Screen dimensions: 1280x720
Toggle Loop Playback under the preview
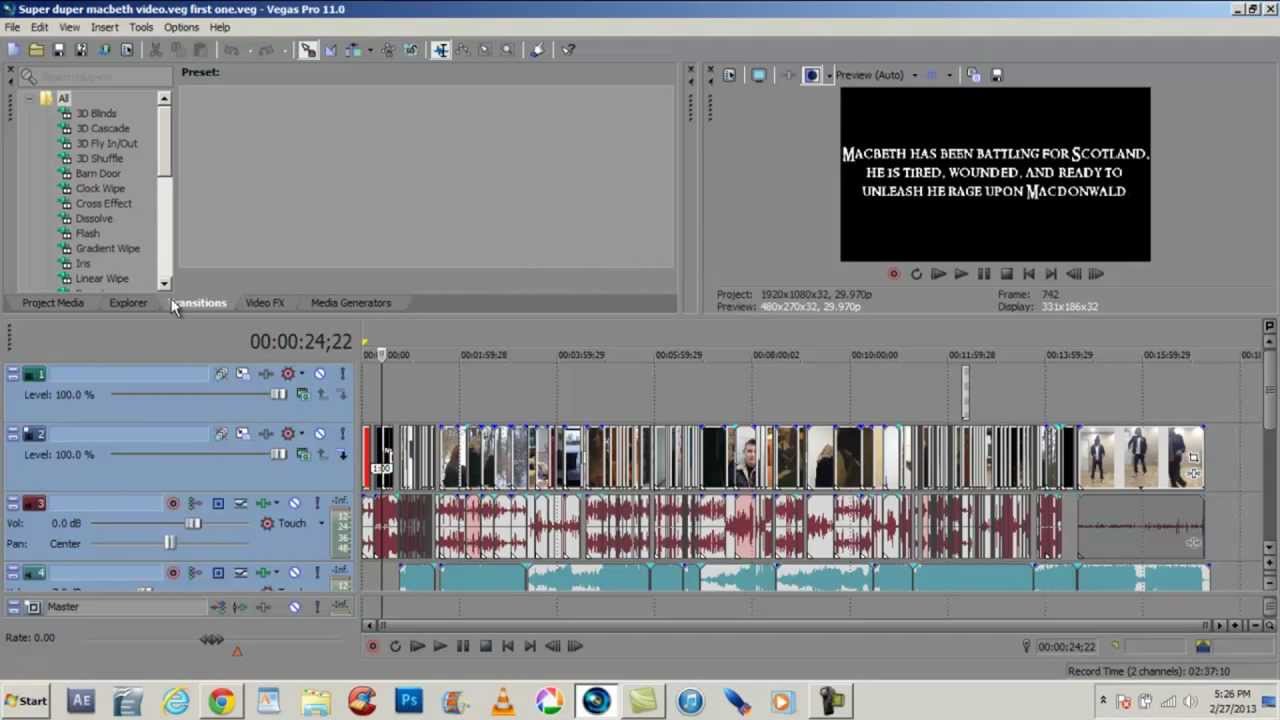click(916, 274)
